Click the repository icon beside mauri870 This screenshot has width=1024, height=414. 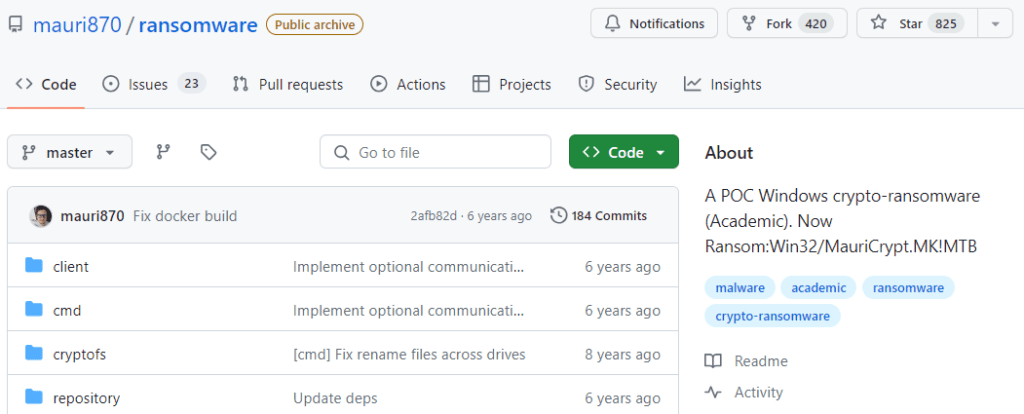coord(16,25)
